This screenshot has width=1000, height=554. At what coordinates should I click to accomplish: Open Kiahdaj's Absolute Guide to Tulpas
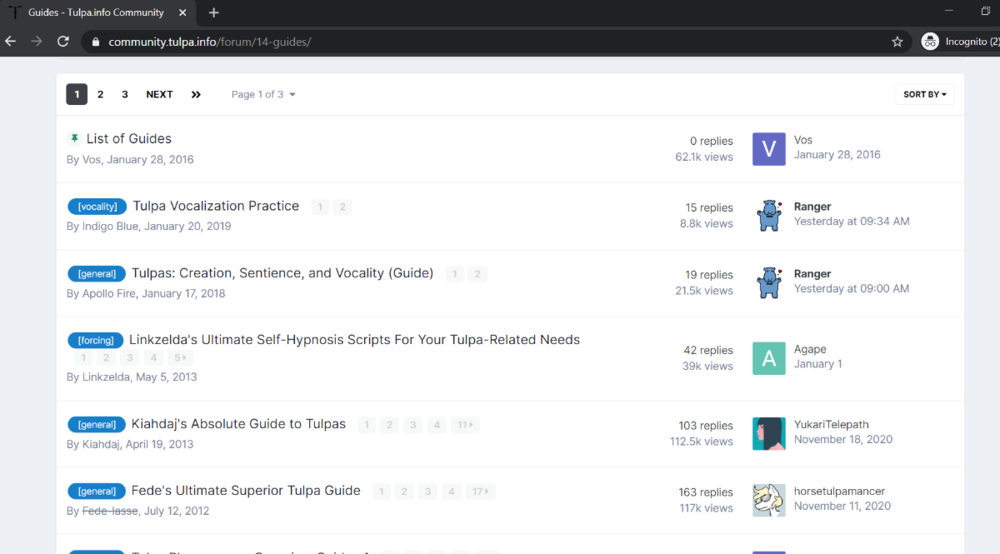[238, 424]
